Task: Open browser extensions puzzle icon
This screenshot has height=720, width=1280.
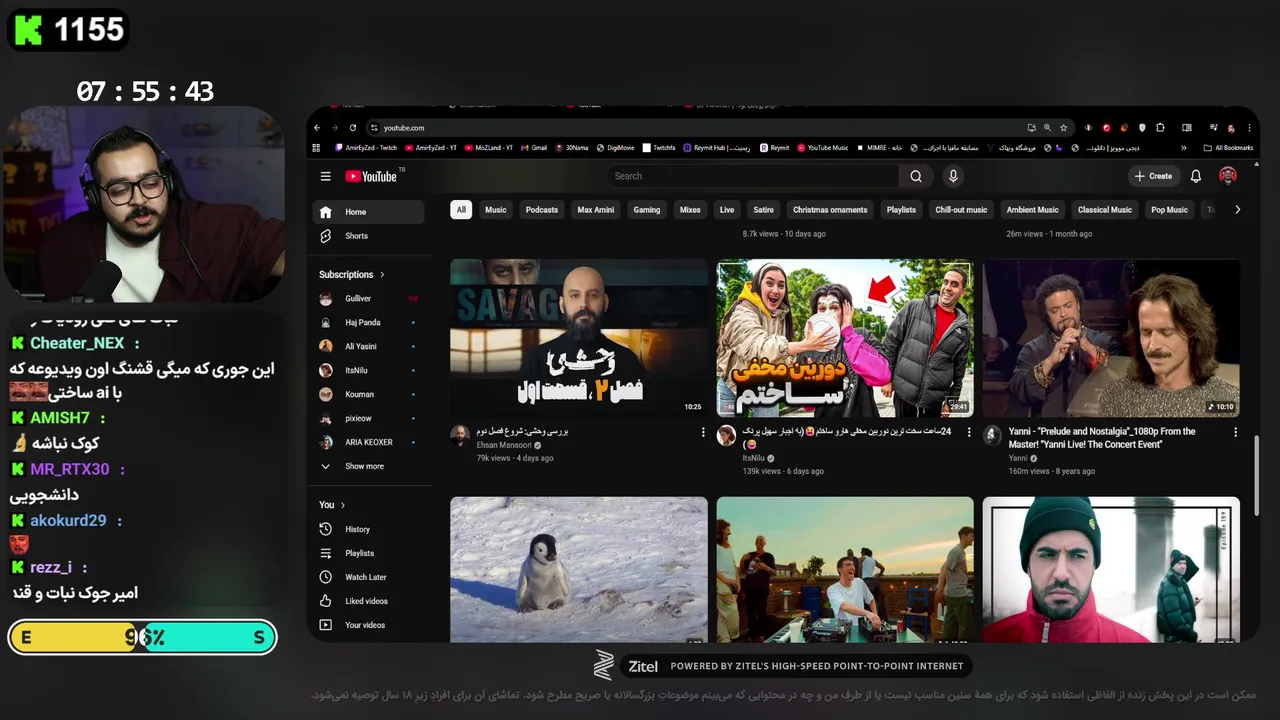Action: point(1160,128)
